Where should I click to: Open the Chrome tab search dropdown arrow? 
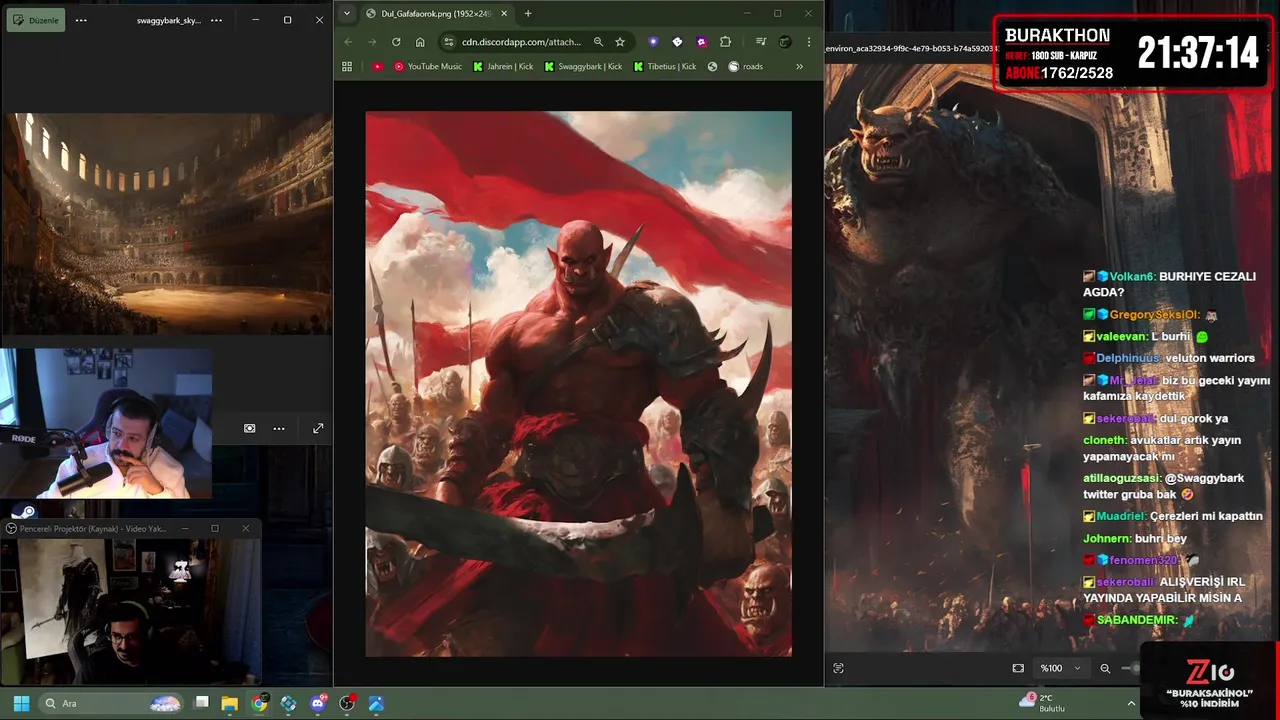(346, 13)
